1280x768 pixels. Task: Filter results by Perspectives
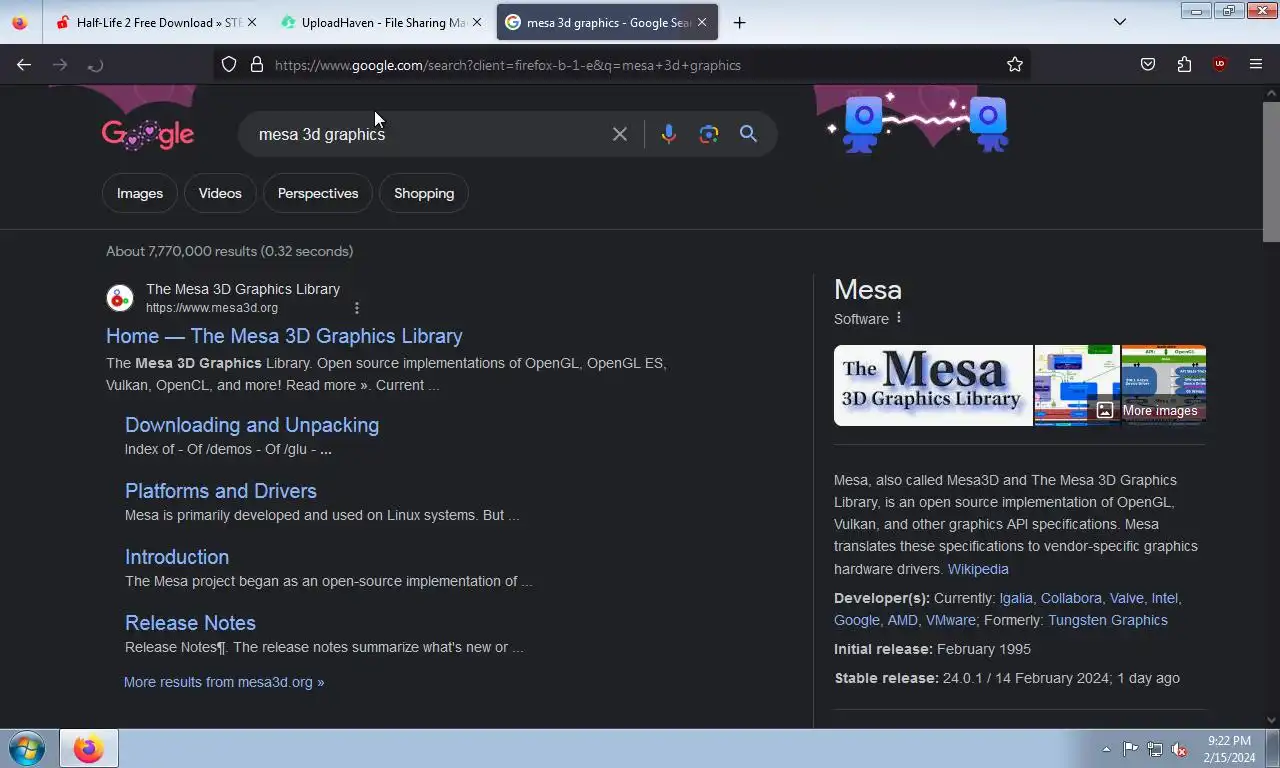pyautogui.click(x=318, y=193)
